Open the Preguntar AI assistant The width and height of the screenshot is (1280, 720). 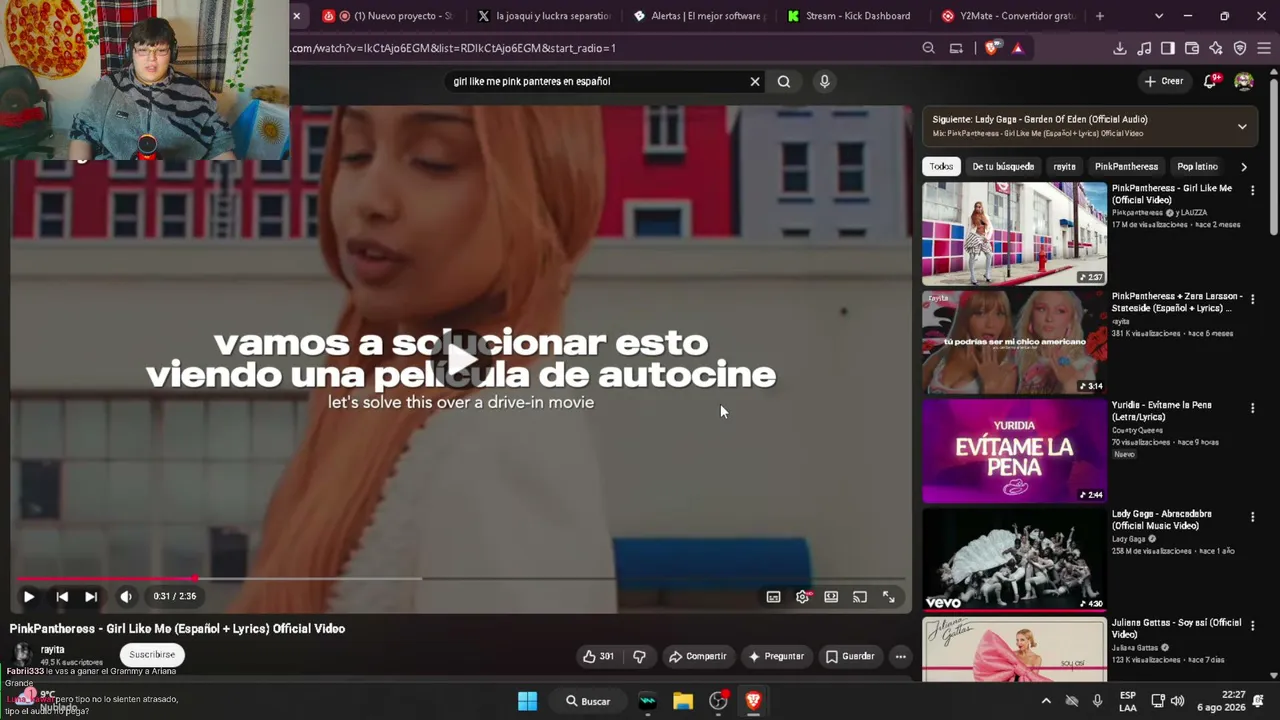pos(777,656)
